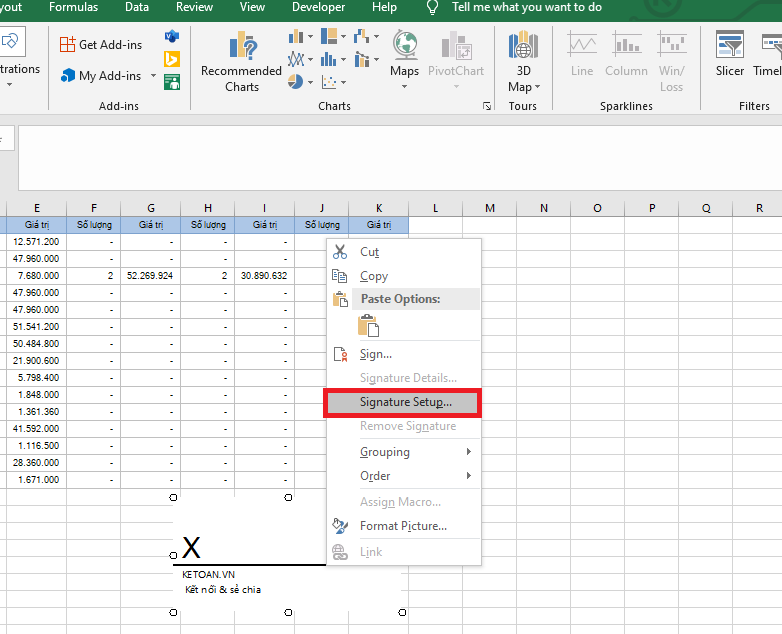
Task: Expand the My Add-ins dropdown arrow
Action: point(153,76)
